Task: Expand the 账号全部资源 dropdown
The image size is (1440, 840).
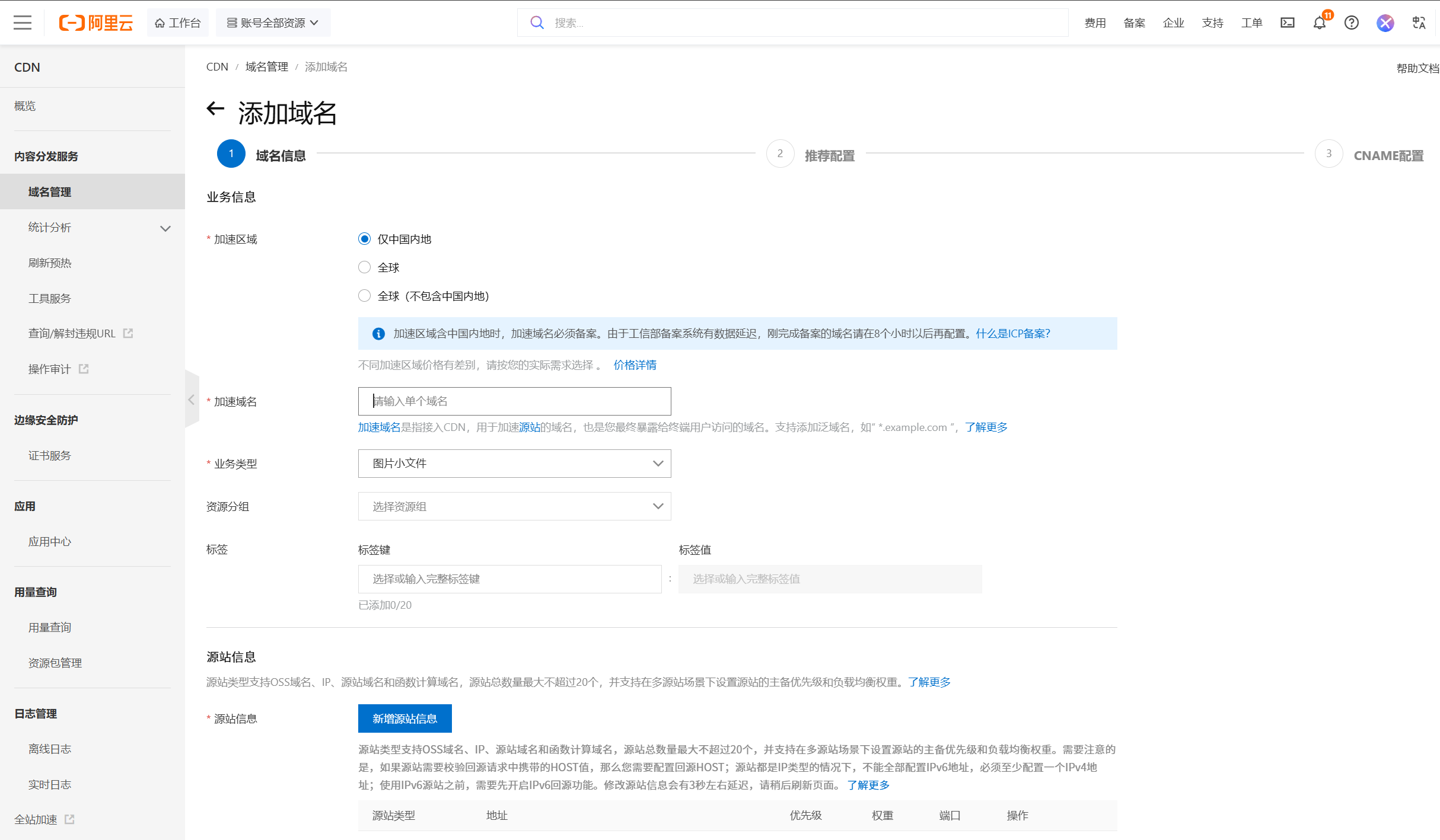Action: pos(273,23)
